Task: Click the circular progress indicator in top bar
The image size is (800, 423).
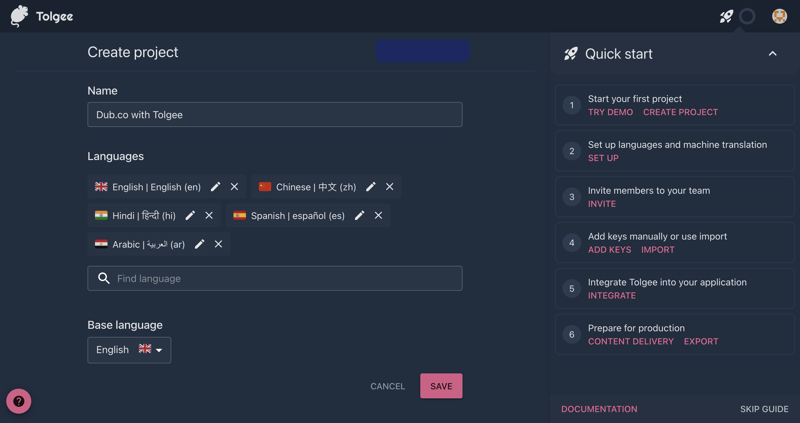Action: point(747,16)
